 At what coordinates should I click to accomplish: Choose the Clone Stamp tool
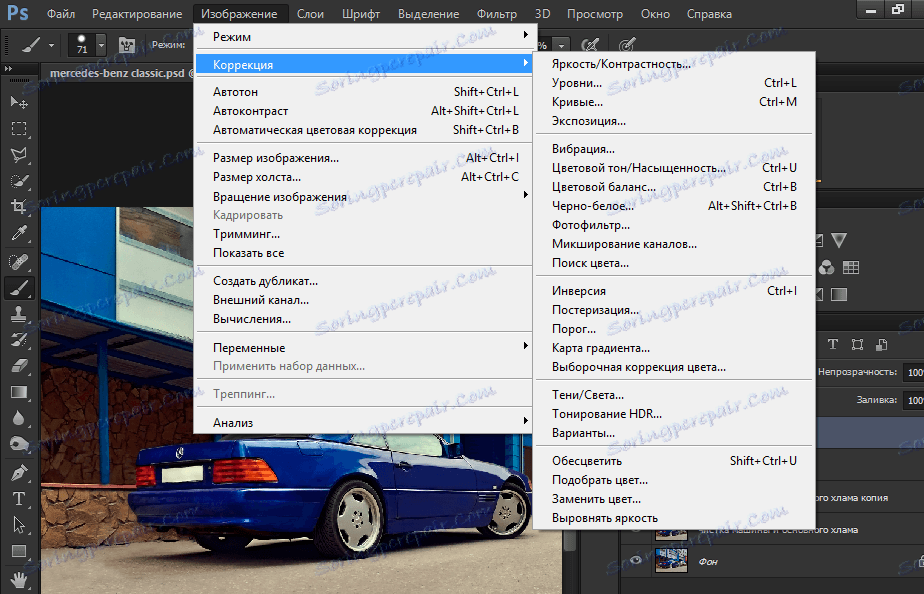pyautogui.click(x=19, y=313)
